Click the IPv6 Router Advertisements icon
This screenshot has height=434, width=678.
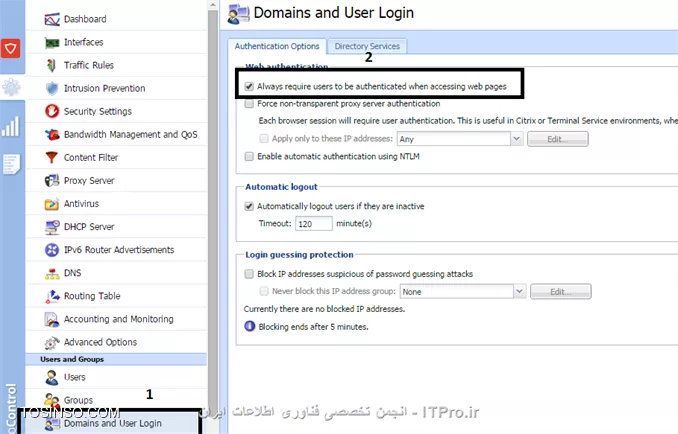click(x=52, y=250)
